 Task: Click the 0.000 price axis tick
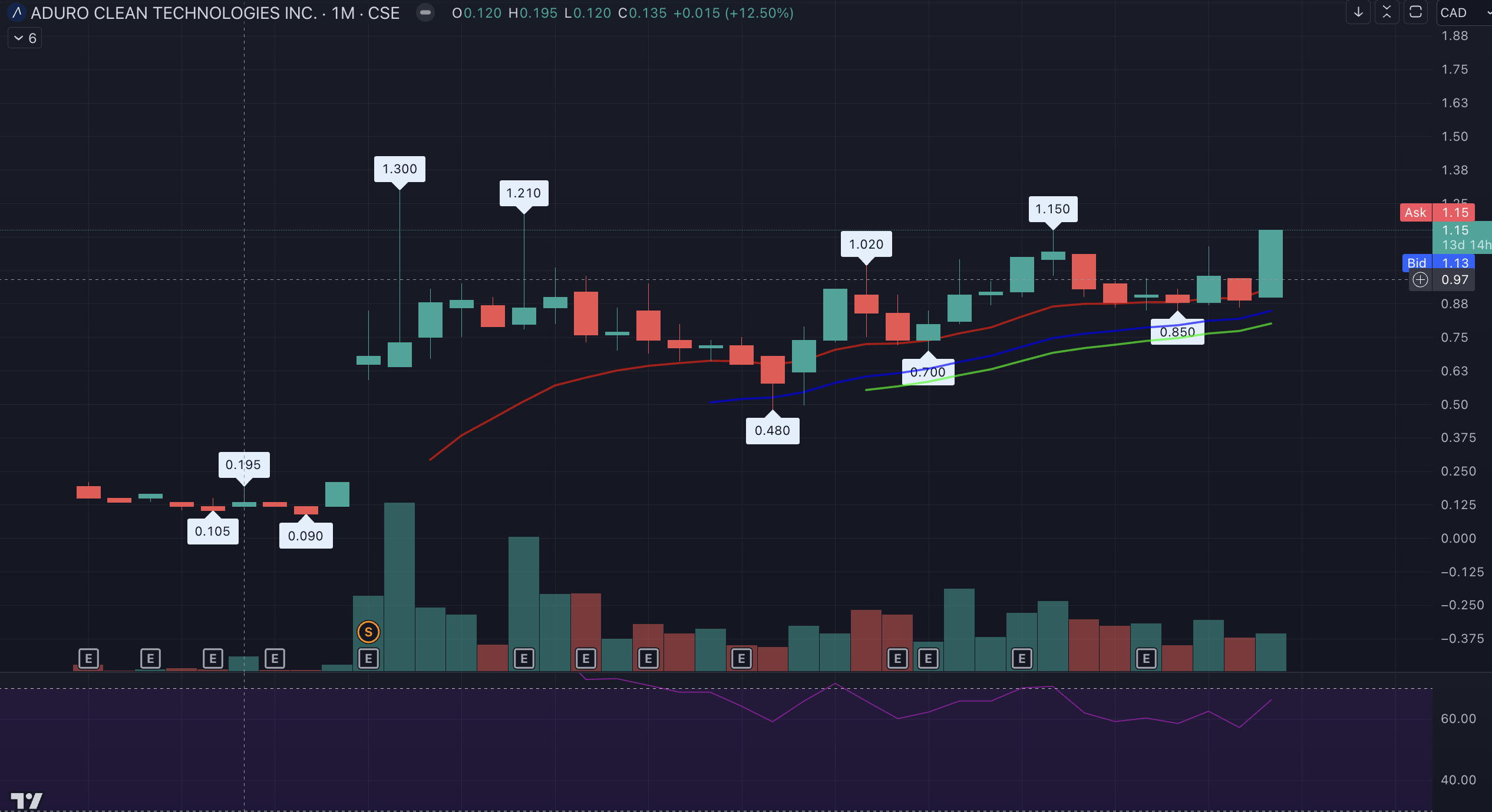pos(1458,538)
